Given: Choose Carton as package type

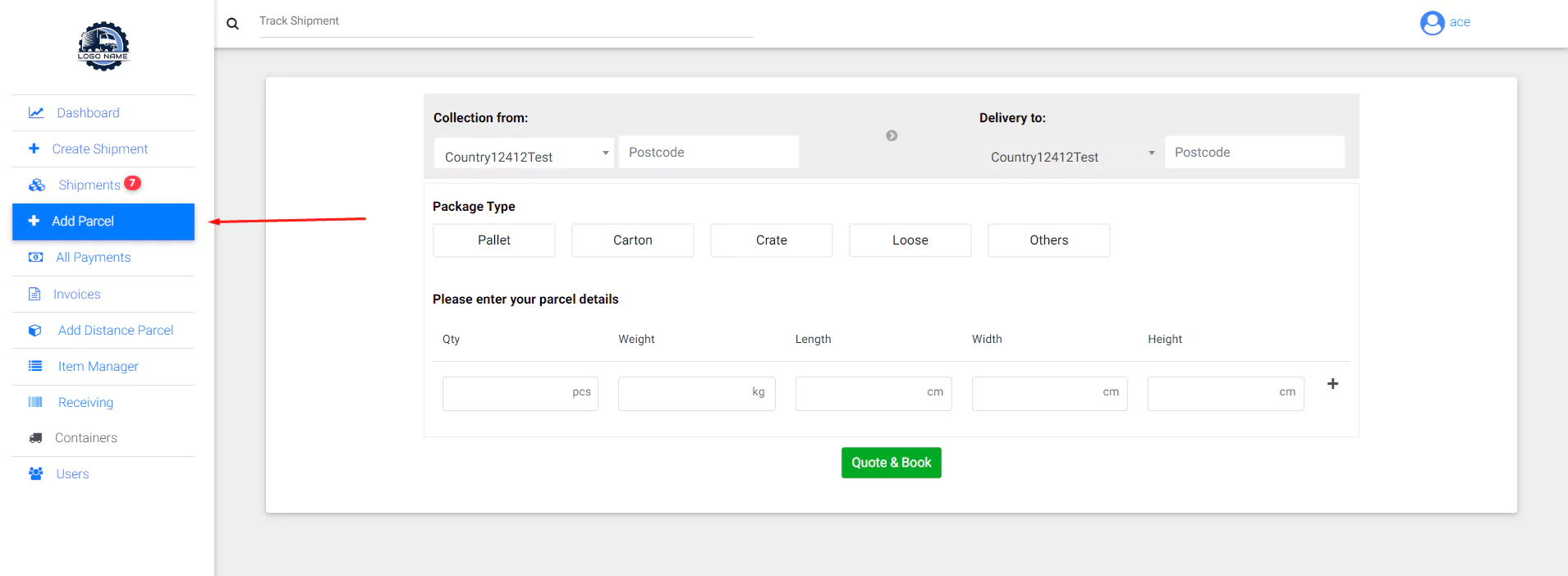Looking at the screenshot, I should click(632, 240).
